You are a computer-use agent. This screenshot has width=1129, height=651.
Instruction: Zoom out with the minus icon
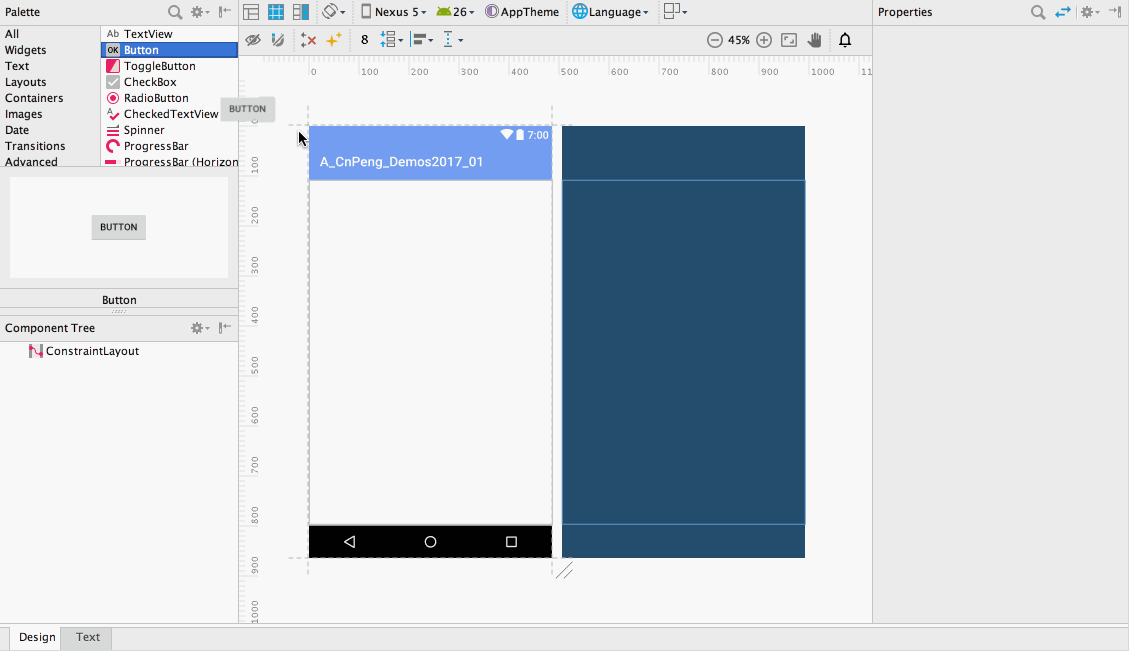tap(714, 40)
